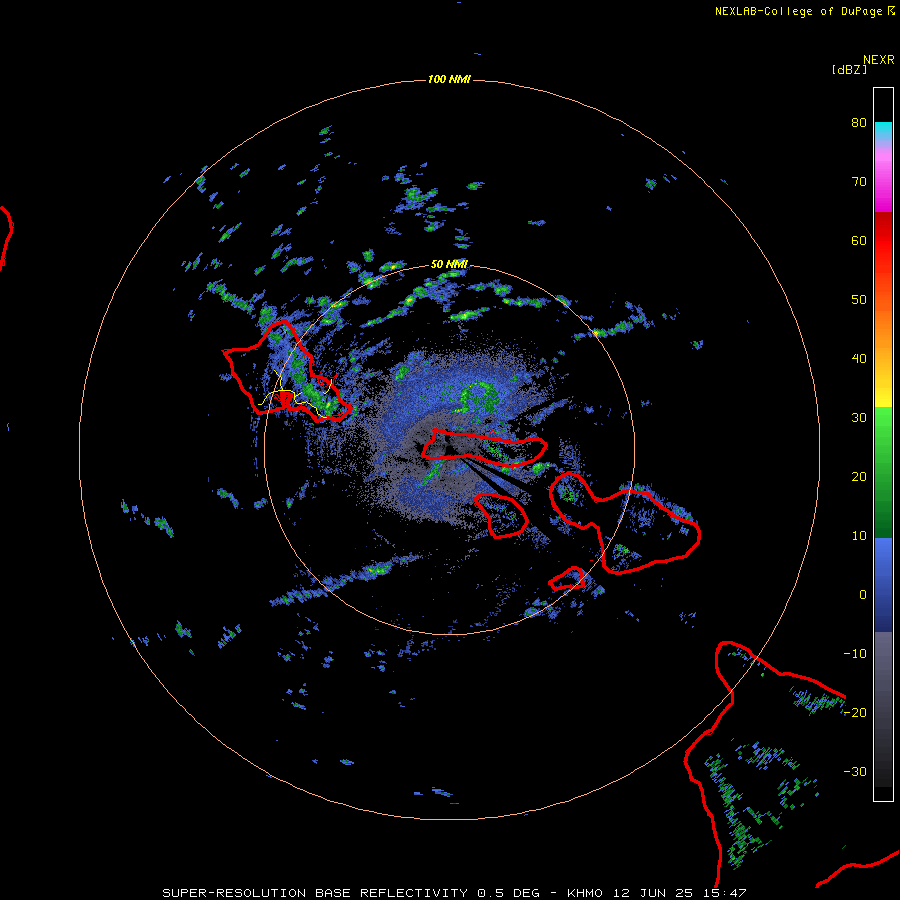Click the 50 NMI range ring label
900x900 pixels.
click(x=449, y=264)
